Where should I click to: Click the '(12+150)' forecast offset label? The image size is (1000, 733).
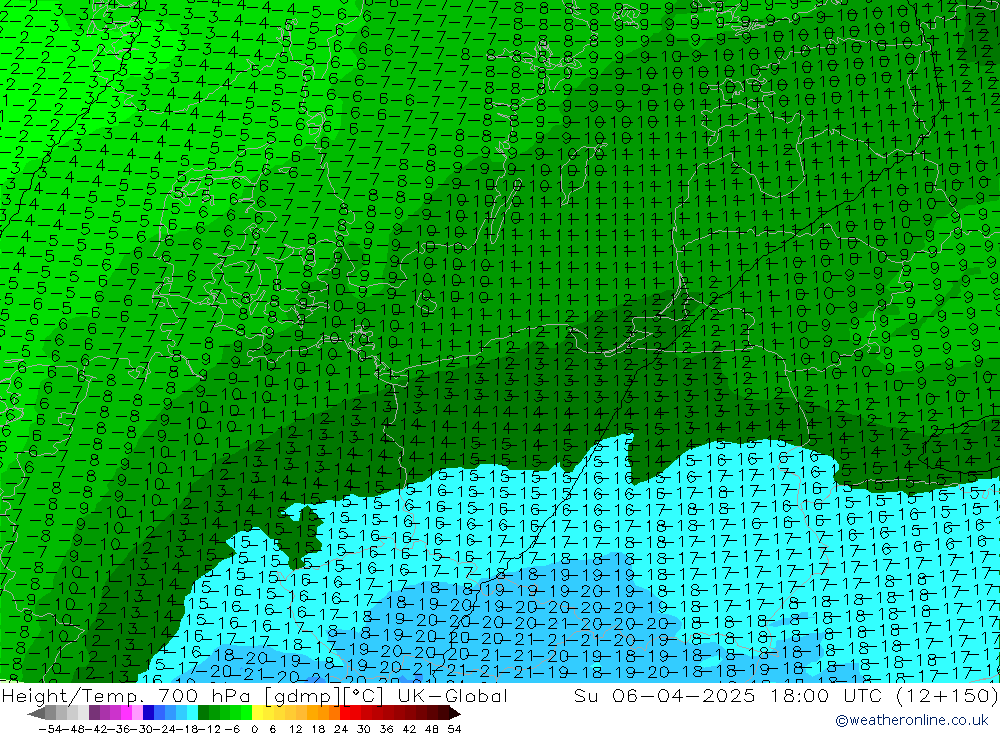click(946, 696)
